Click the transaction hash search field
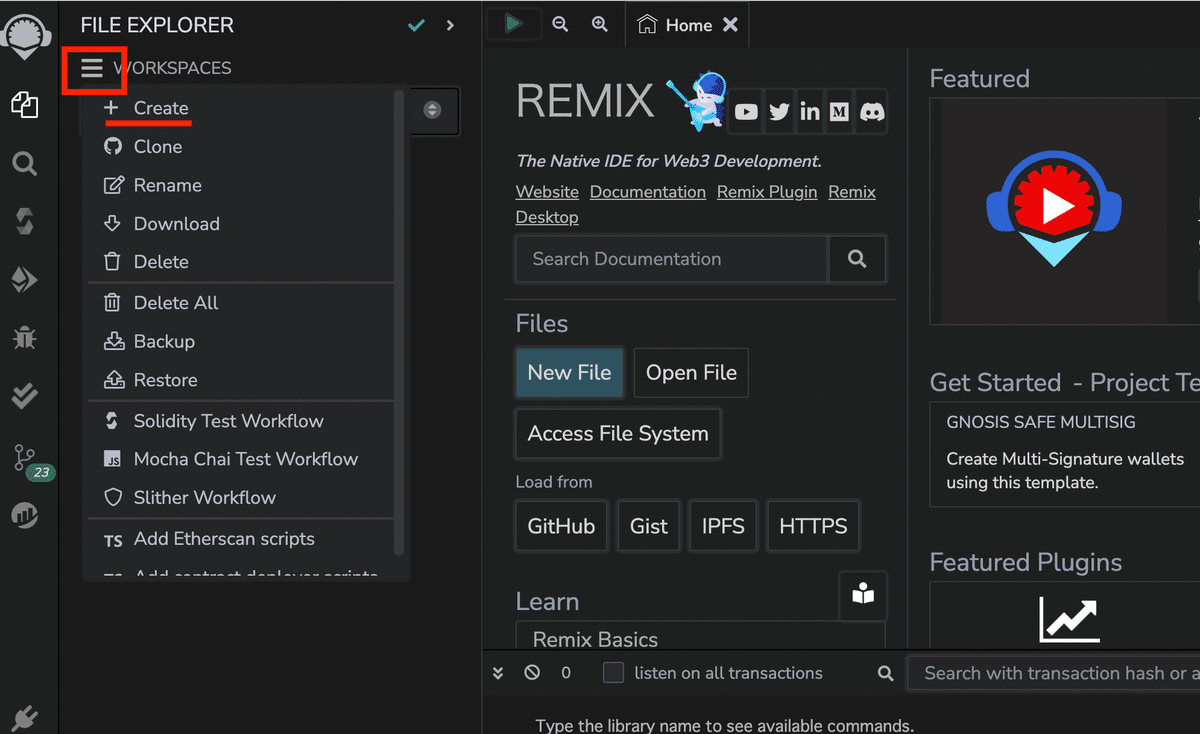This screenshot has height=734, width=1200. [x=1054, y=674]
